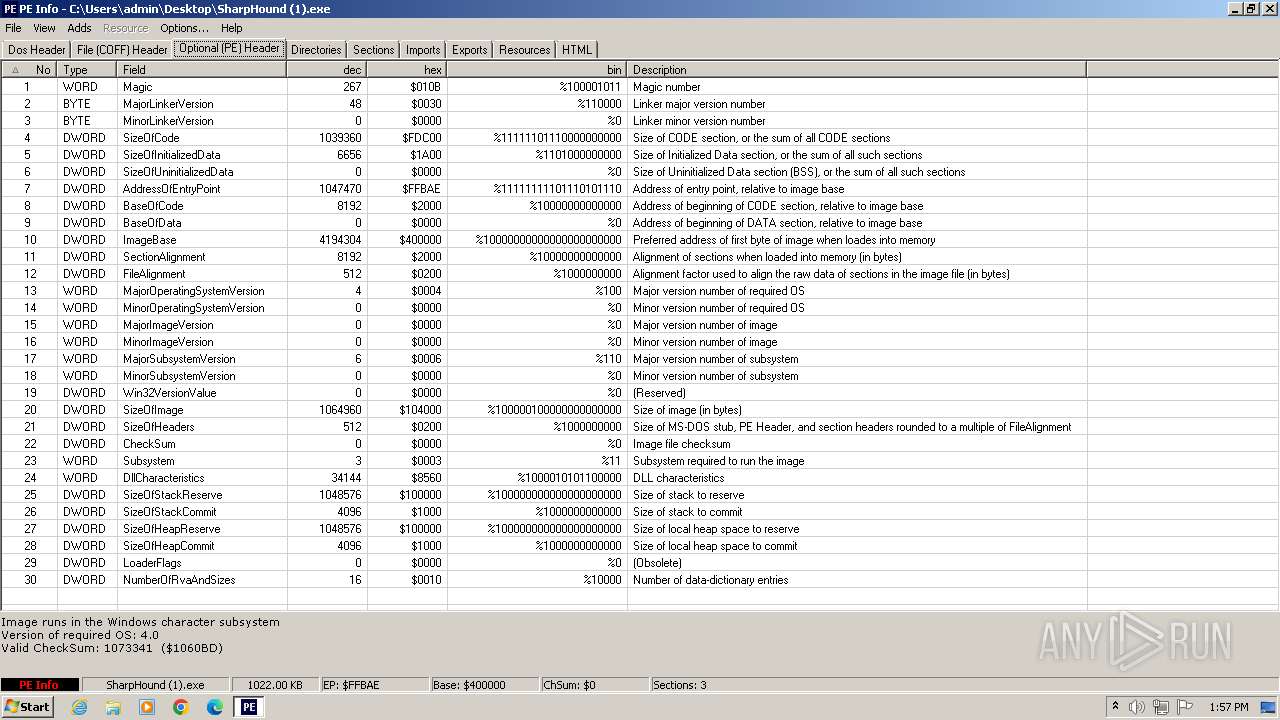Sort by the Field column header
The height and width of the screenshot is (720, 1280).
click(202, 70)
